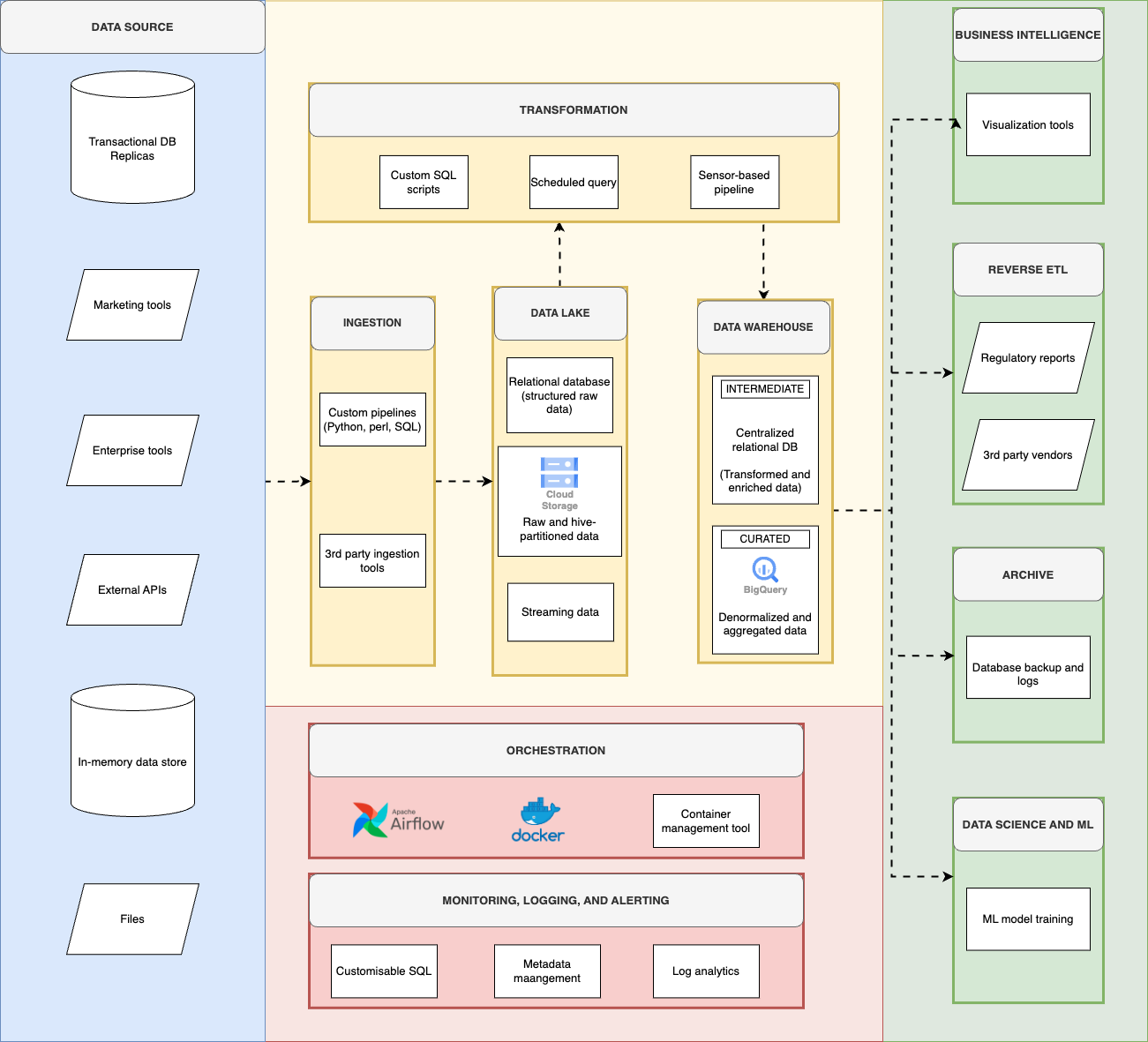1148x1042 pixels.
Task: Click the Transactional DB Replicas cylinder
Action: tap(132, 139)
